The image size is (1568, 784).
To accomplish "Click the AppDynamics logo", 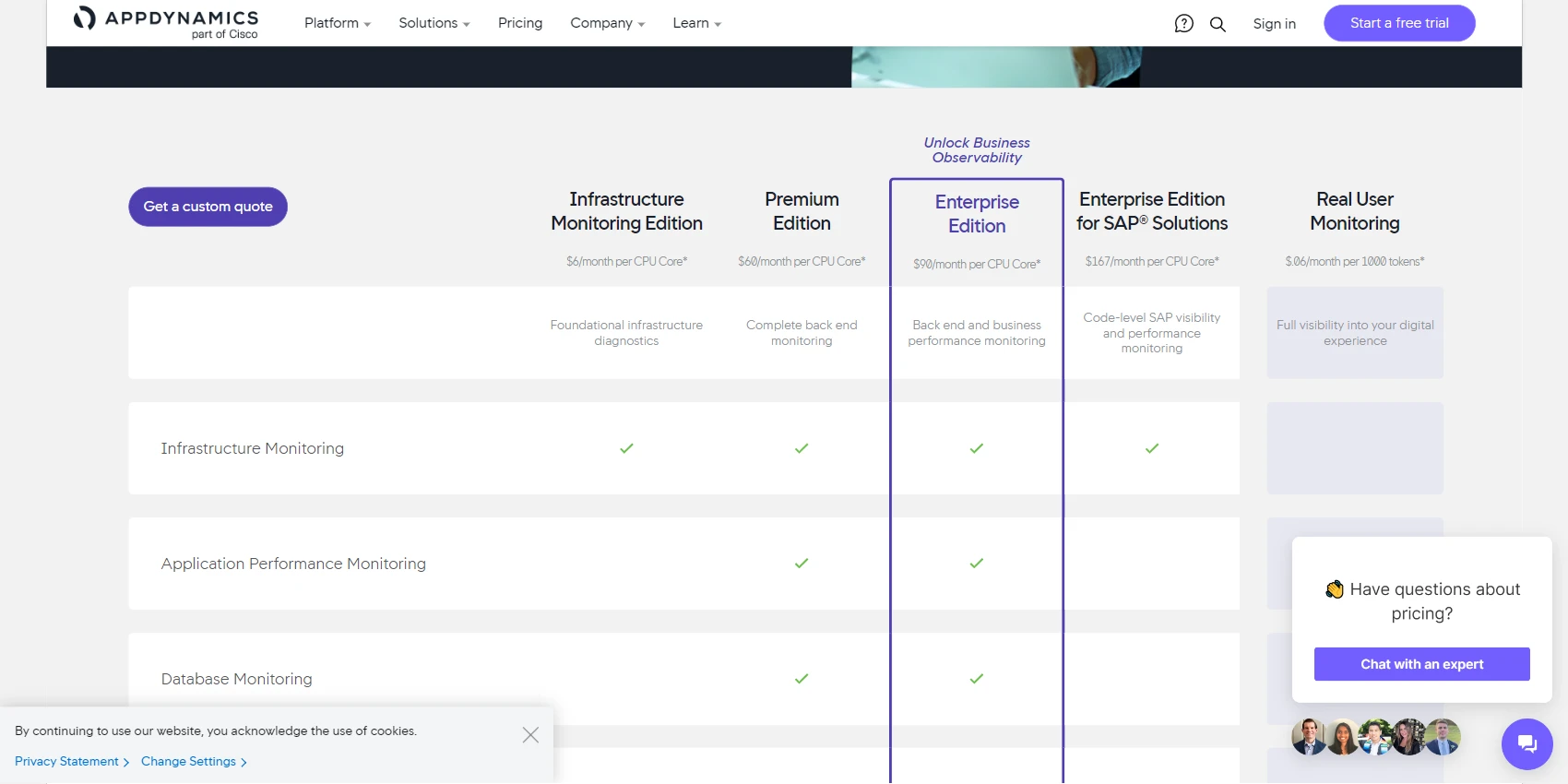I will [166, 22].
